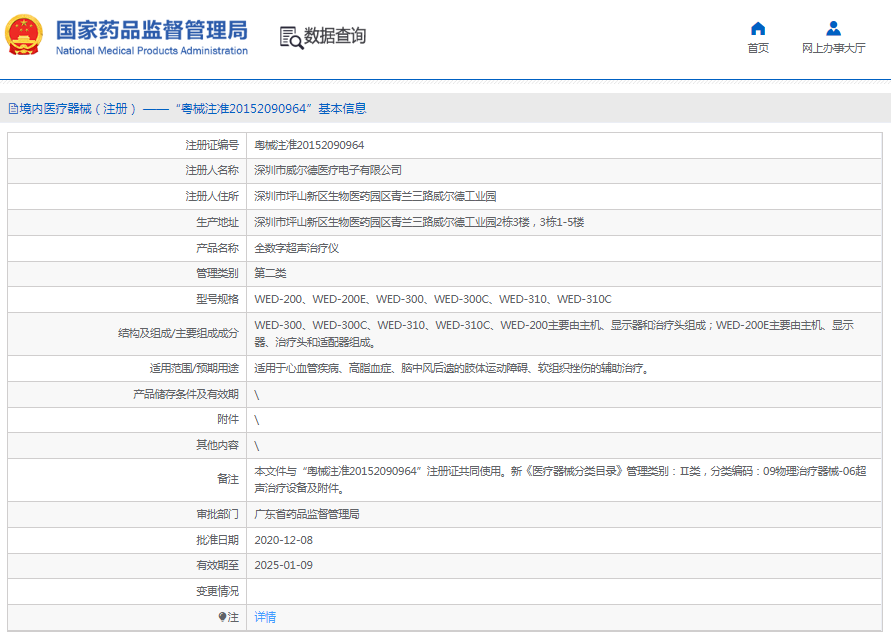Screen dimensions: 891x638
Task: Select 广东省药品监督管理局 value
Action: 307,514
